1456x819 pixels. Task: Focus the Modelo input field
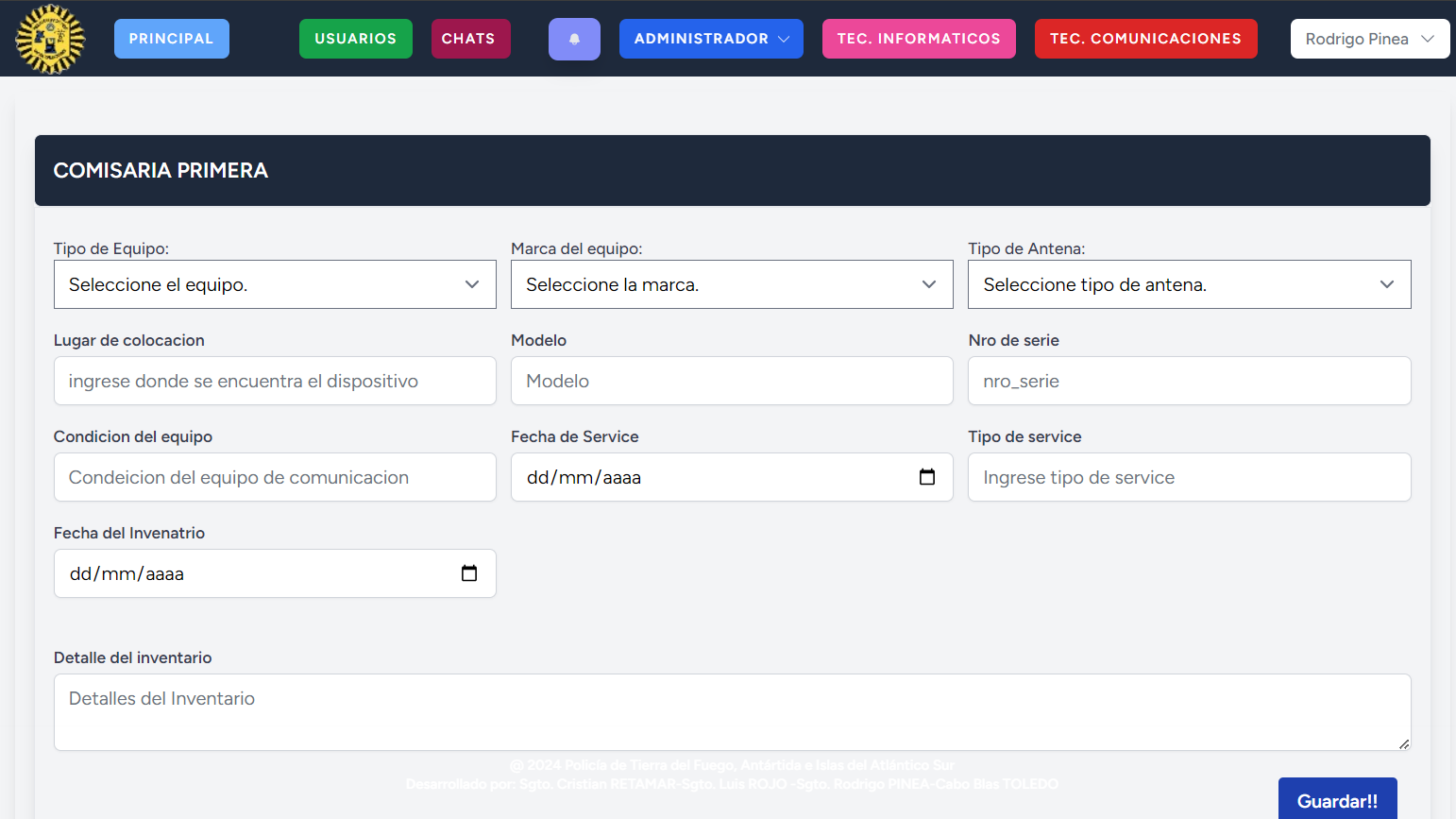click(732, 381)
